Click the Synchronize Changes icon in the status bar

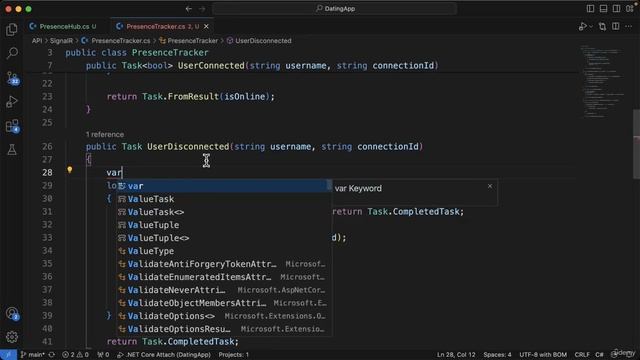point(52,355)
